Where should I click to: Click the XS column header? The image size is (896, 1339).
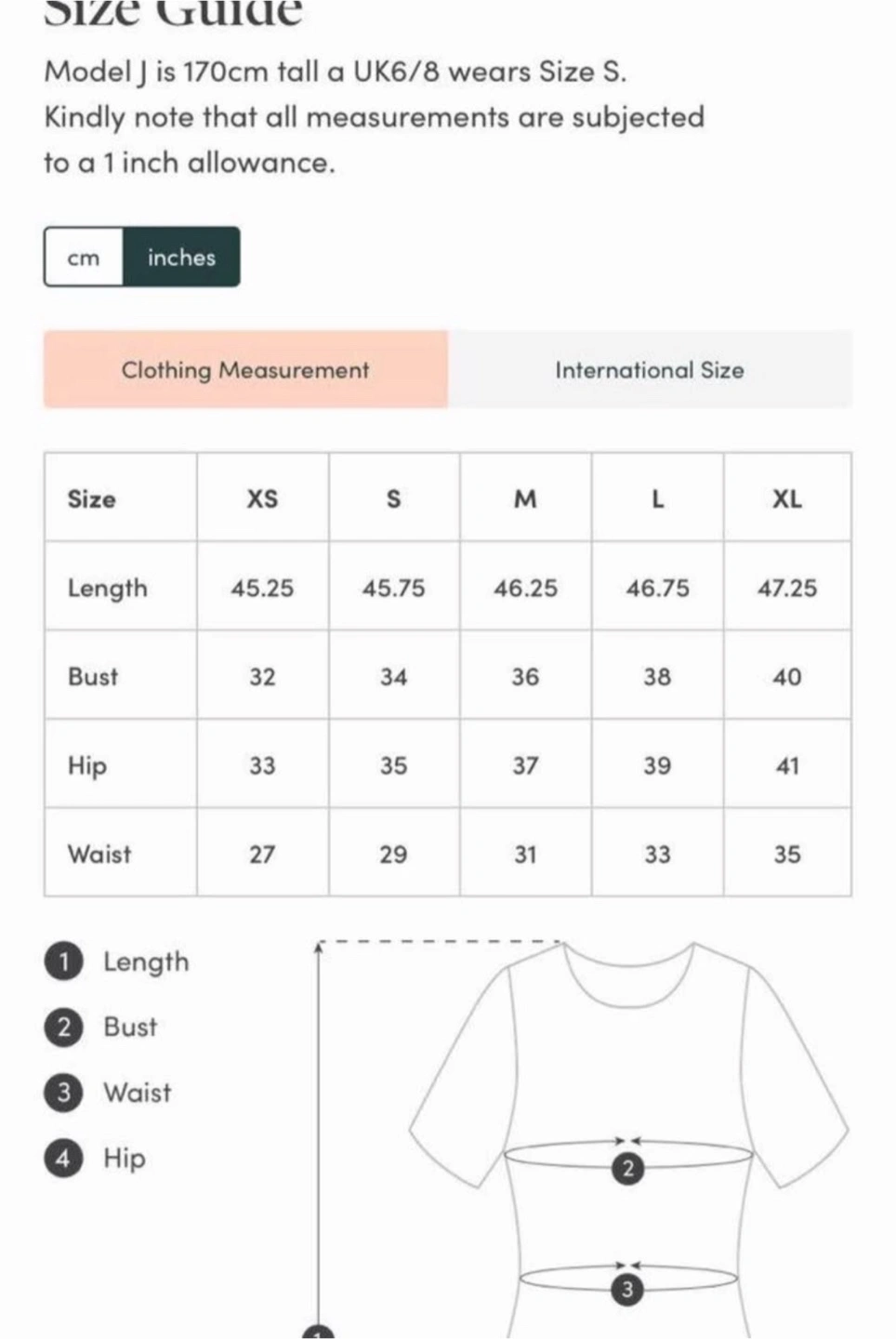(x=262, y=499)
